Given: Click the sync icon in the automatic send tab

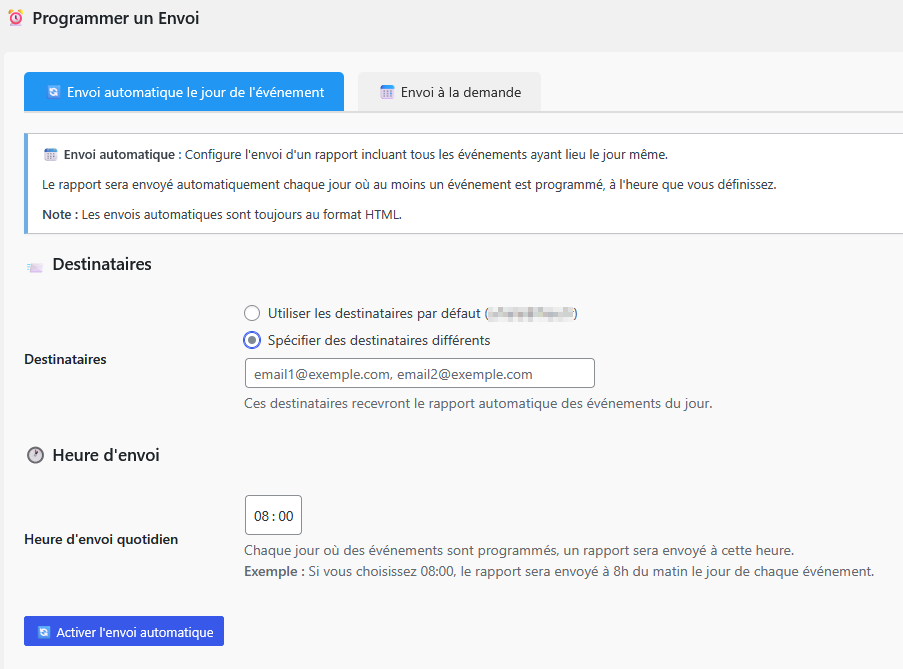Looking at the screenshot, I should tap(54, 92).
